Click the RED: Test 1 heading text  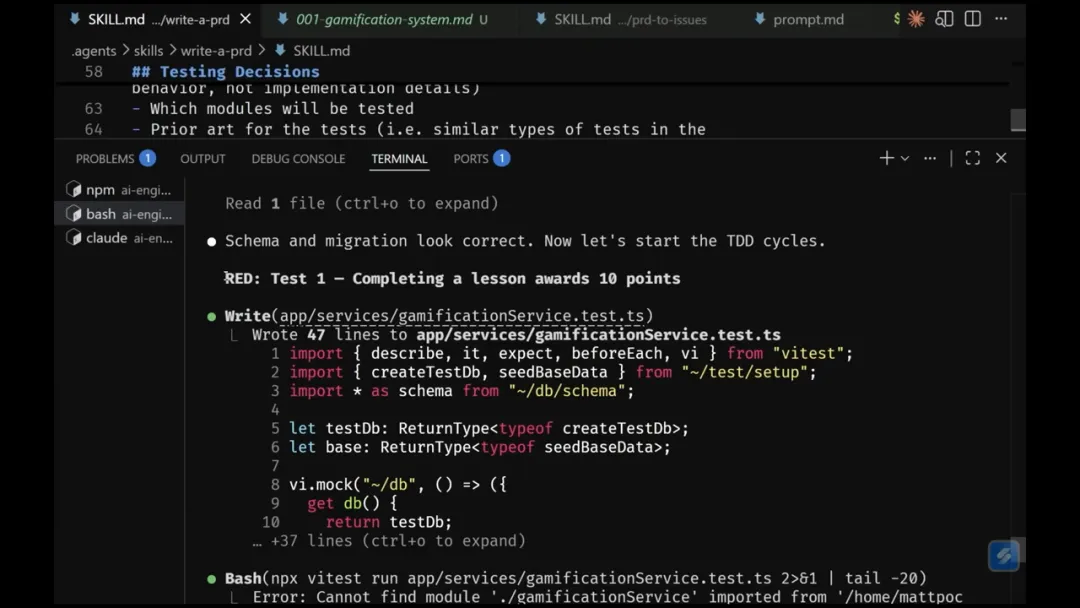coord(453,279)
